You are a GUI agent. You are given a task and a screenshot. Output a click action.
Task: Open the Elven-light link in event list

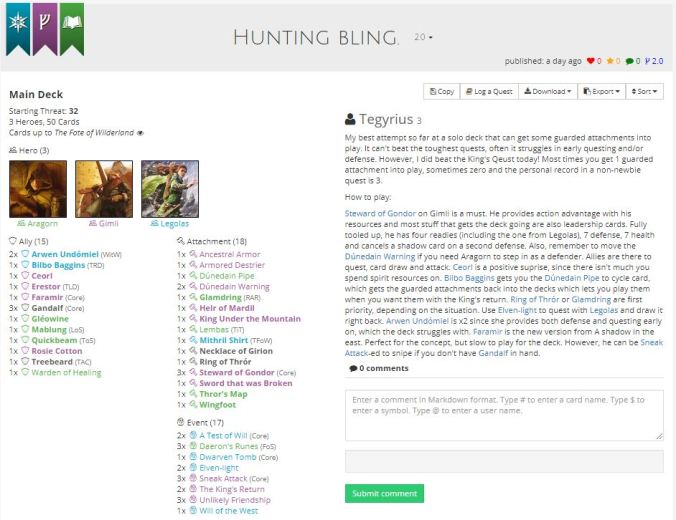[219, 468]
